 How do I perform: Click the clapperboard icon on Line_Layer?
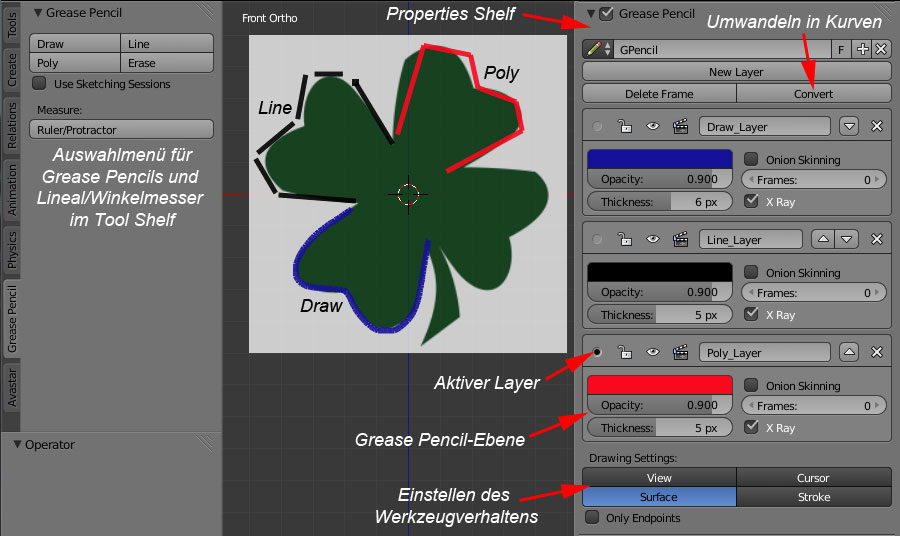point(681,240)
